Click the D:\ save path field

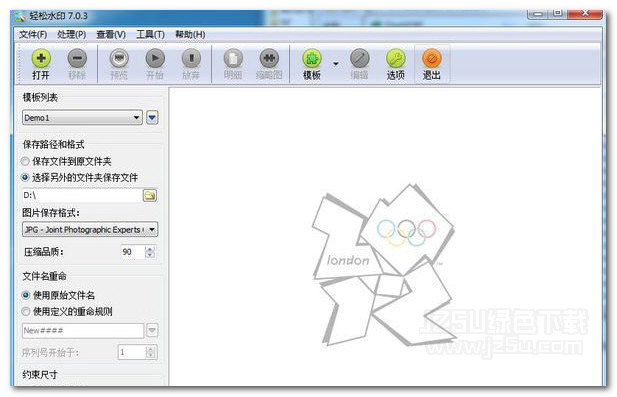point(81,196)
